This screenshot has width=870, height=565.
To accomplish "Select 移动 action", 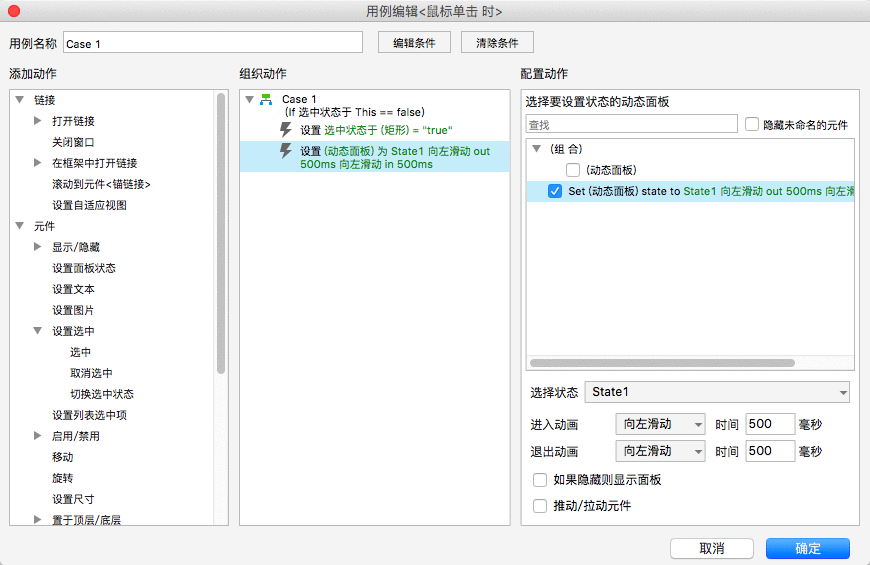I will point(63,457).
